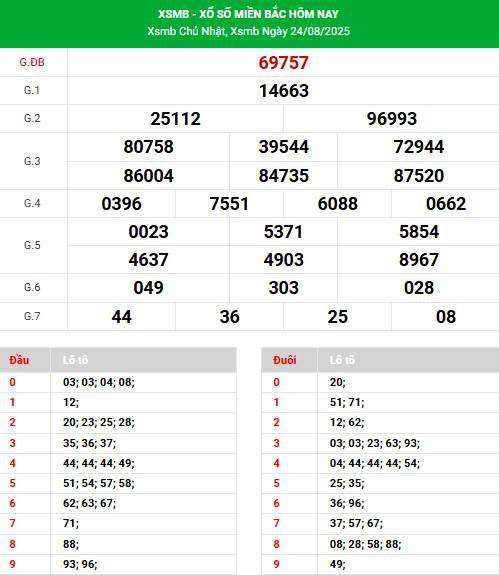This screenshot has height=575, width=499.
Task: Select the G.6 number 303
Action: coord(283,288)
